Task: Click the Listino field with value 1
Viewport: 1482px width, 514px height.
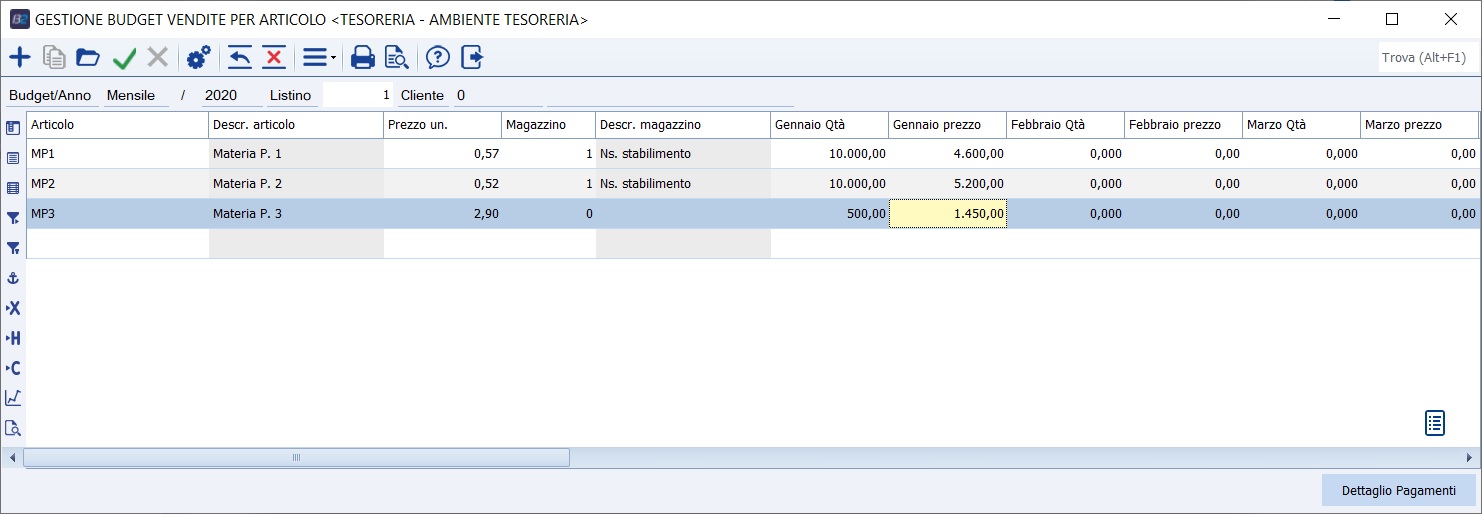Action: click(358, 96)
